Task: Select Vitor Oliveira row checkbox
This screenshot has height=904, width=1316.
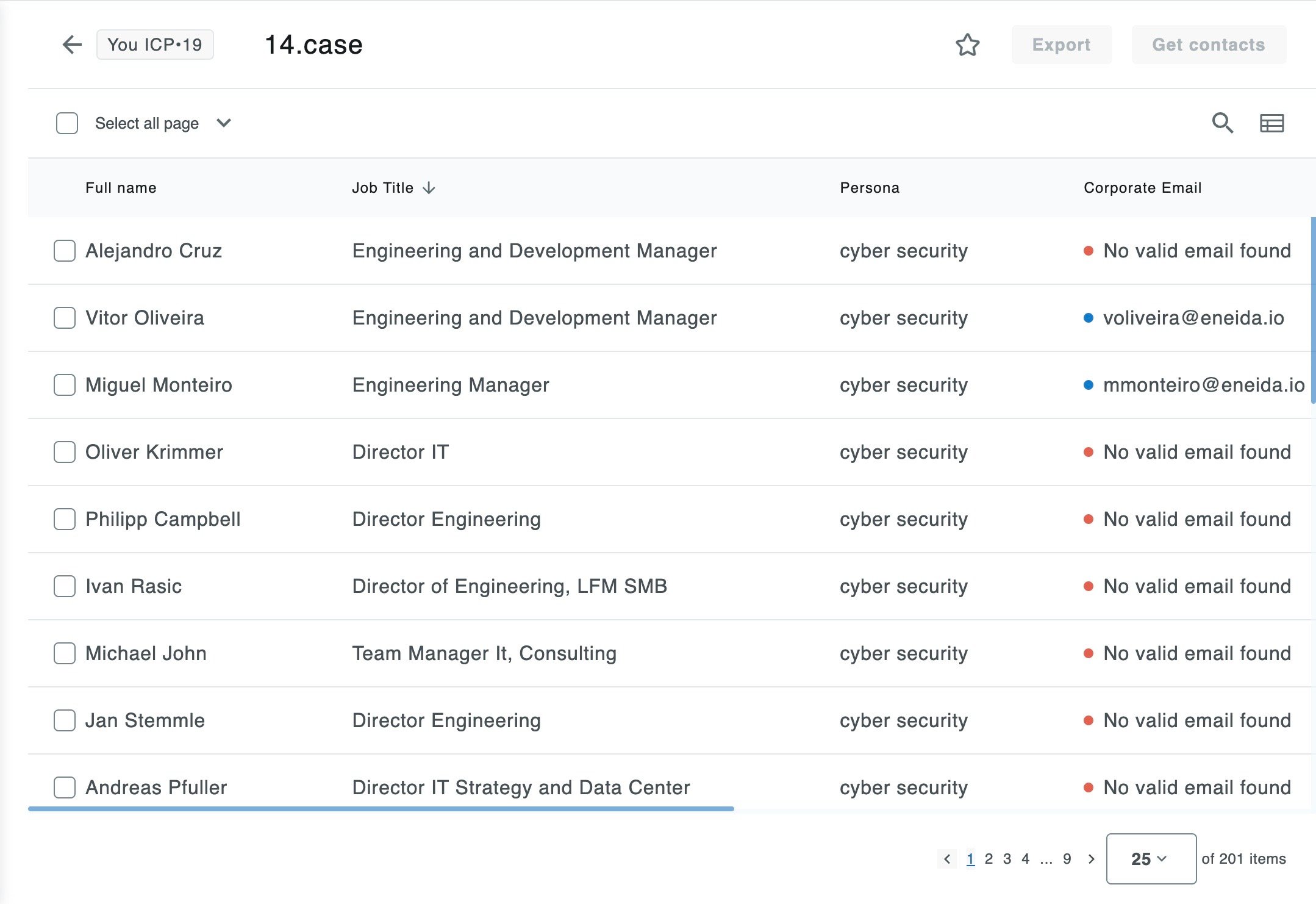Action: [x=65, y=318]
